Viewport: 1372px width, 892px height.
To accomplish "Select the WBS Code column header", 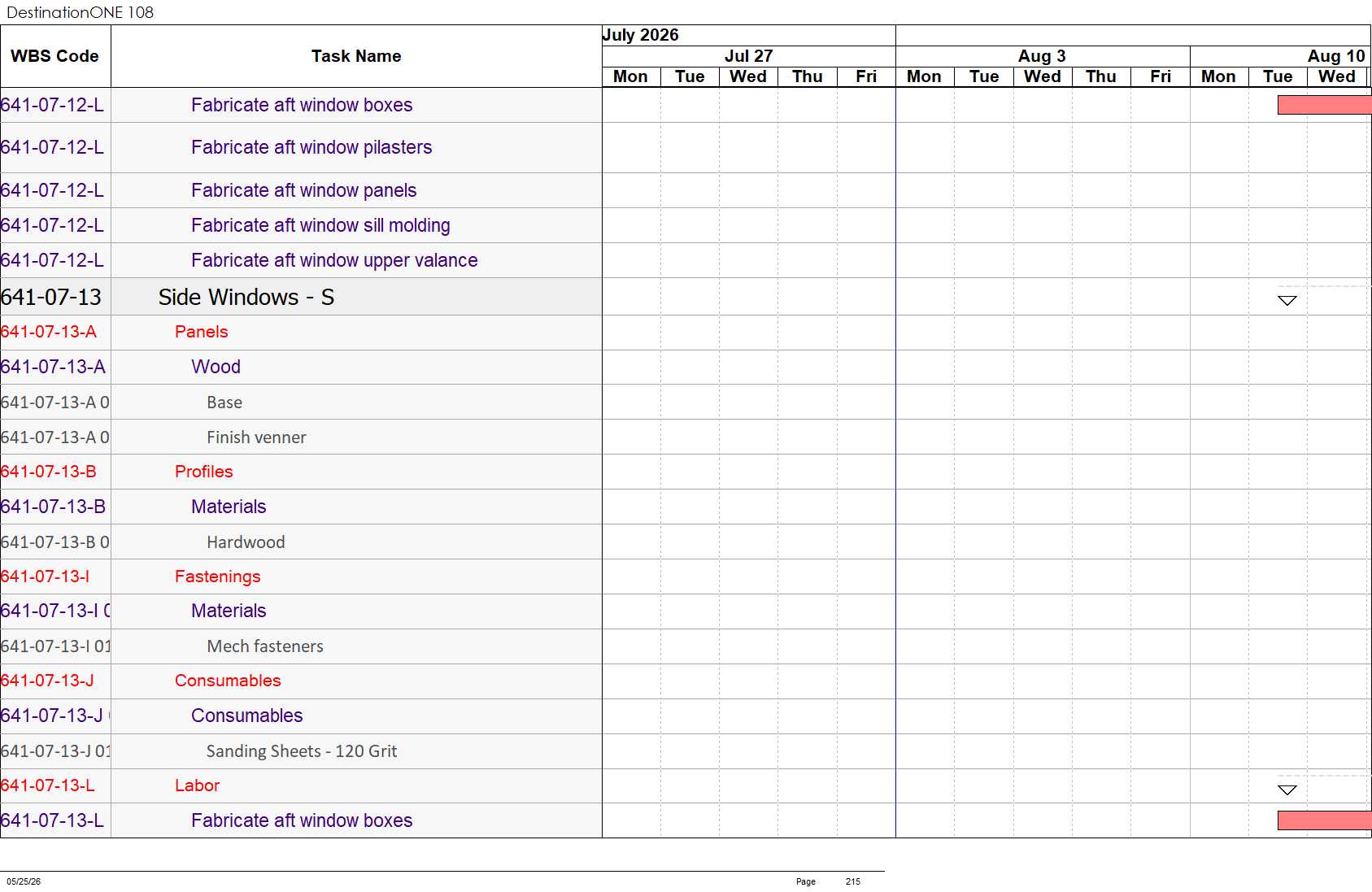I will coord(55,56).
